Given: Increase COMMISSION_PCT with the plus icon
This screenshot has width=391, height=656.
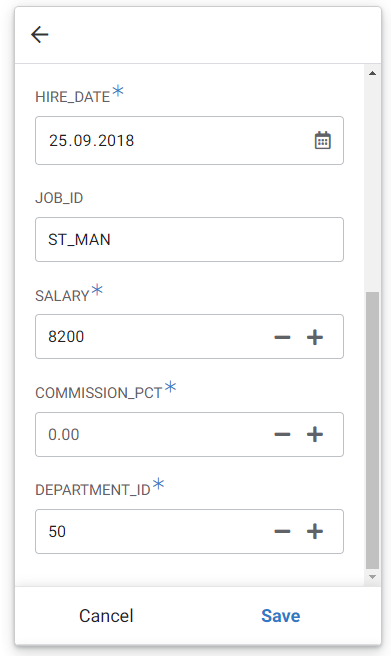Looking at the screenshot, I should [315, 434].
